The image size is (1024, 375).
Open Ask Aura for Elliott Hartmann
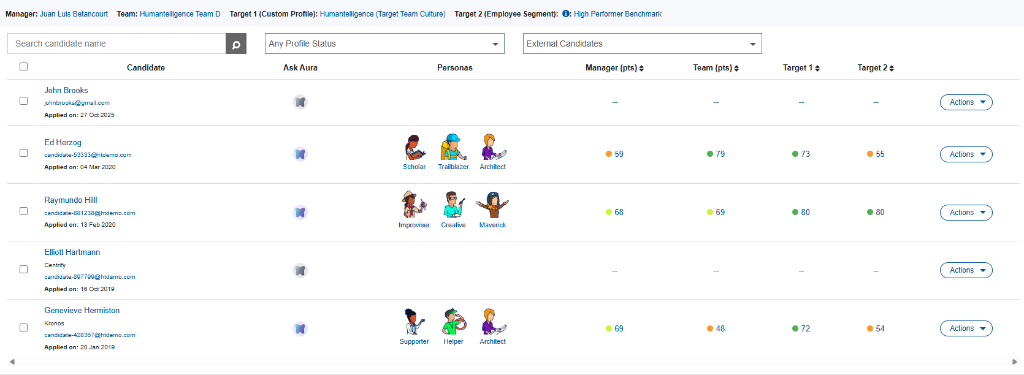pos(300,270)
